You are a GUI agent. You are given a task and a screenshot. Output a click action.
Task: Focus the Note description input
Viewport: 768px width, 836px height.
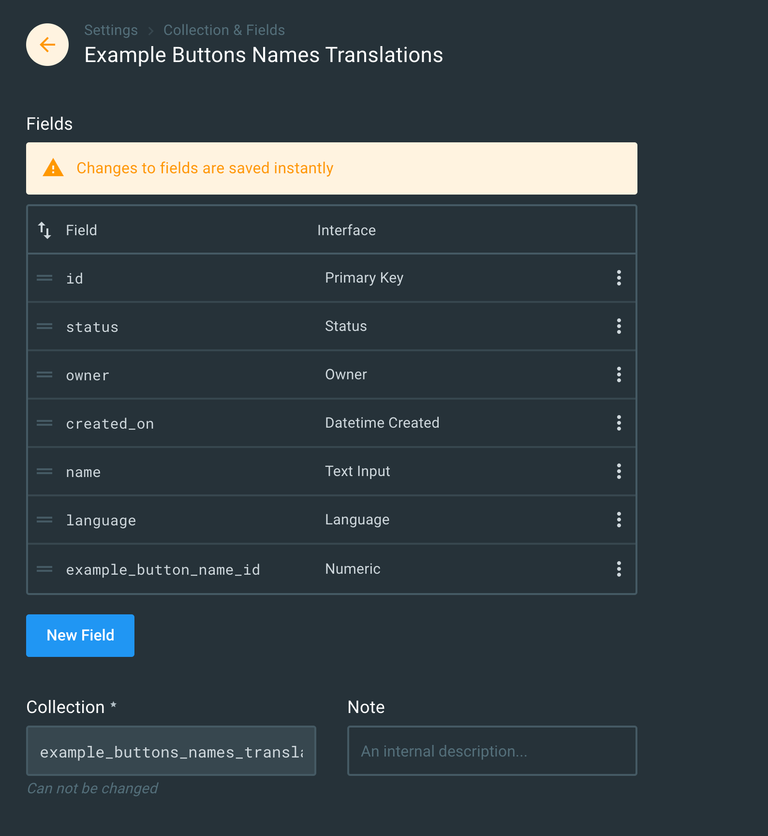(x=491, y=751)
